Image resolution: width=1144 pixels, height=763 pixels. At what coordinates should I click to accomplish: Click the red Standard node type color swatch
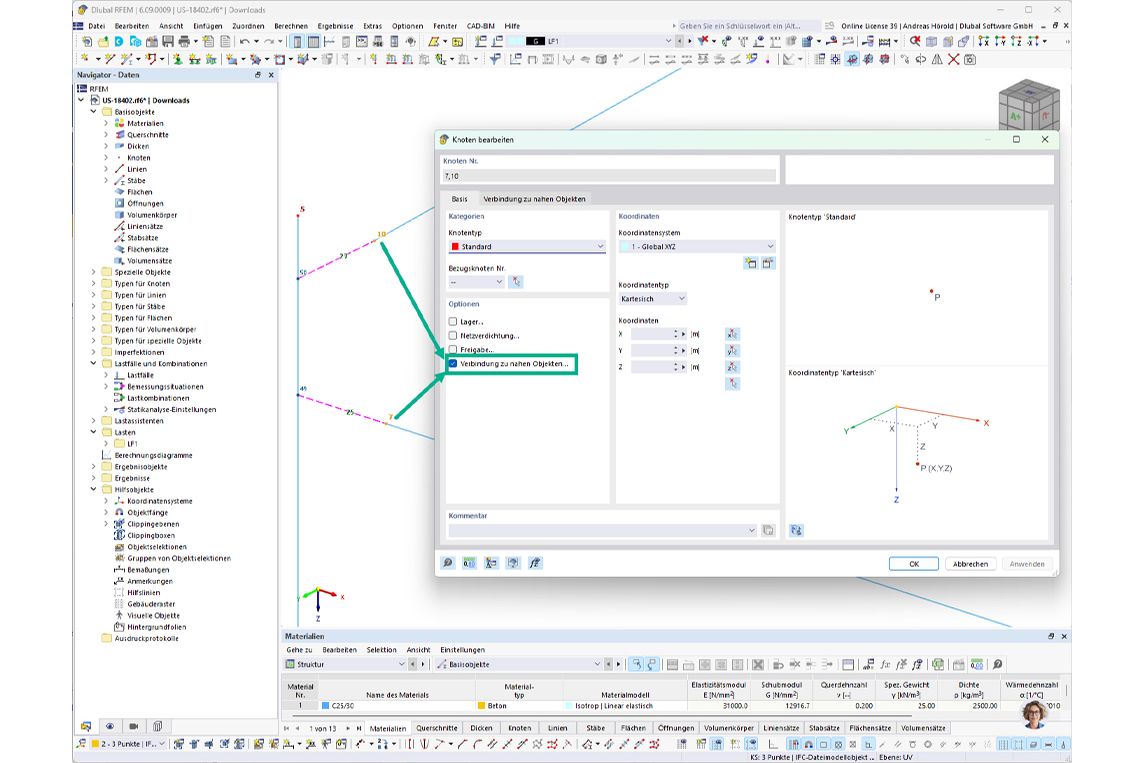tap(455, 247)
